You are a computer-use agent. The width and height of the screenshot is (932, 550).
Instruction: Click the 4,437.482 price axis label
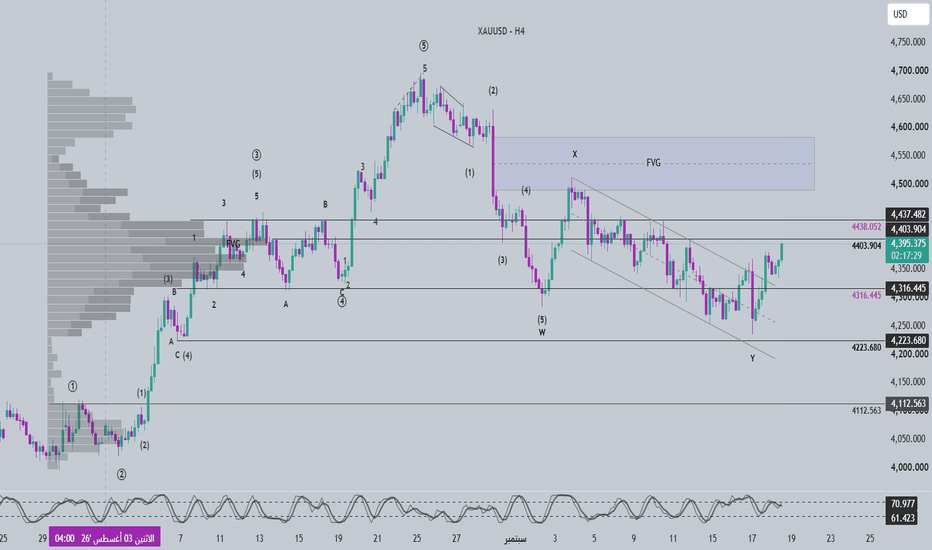coord(908,214)
